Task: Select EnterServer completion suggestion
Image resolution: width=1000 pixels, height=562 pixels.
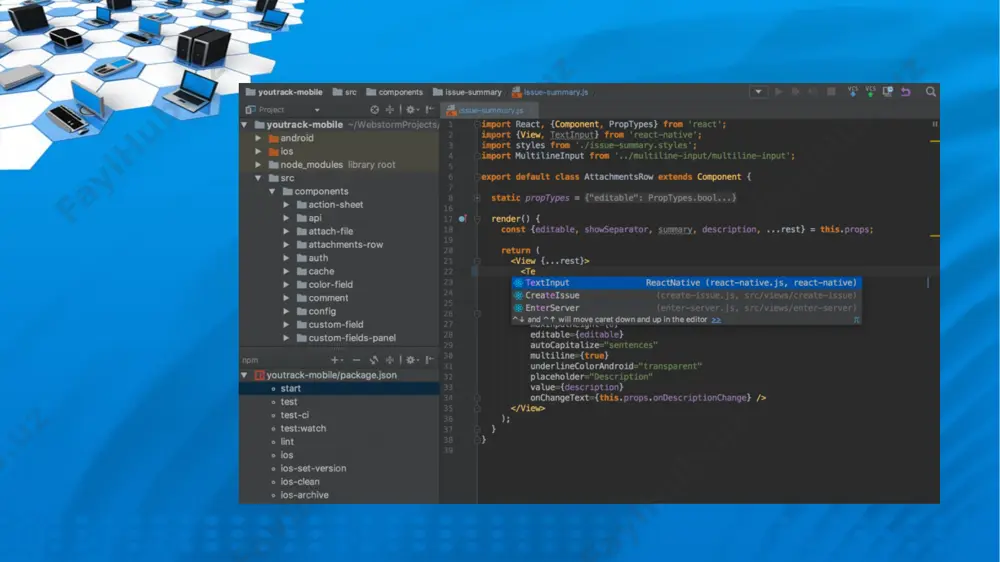Action: tap(686, 307)
